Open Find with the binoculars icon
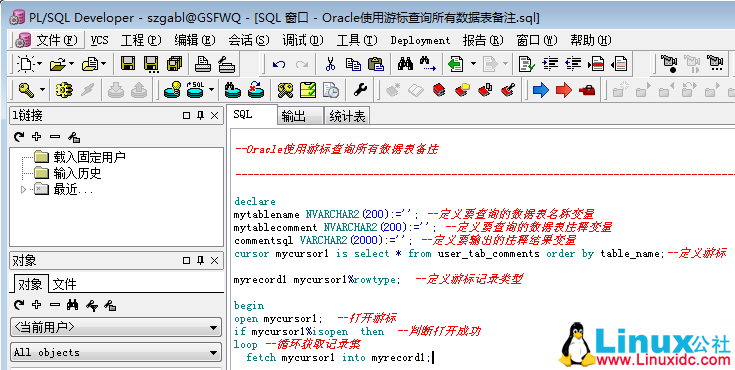The image size is (735, 370). (405, 64)
